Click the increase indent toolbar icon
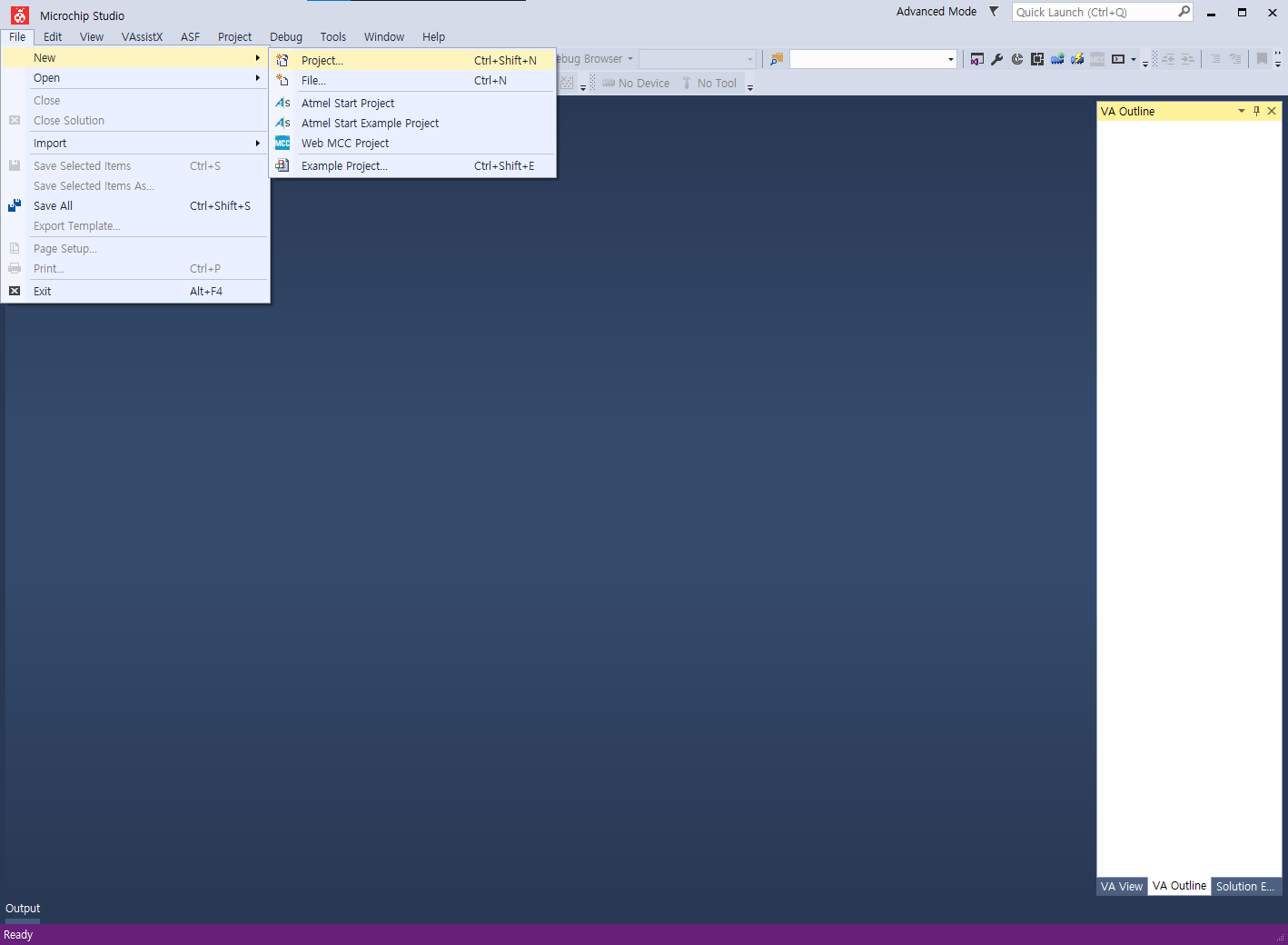The image size is (1288, 945). tap(1188, 59)
